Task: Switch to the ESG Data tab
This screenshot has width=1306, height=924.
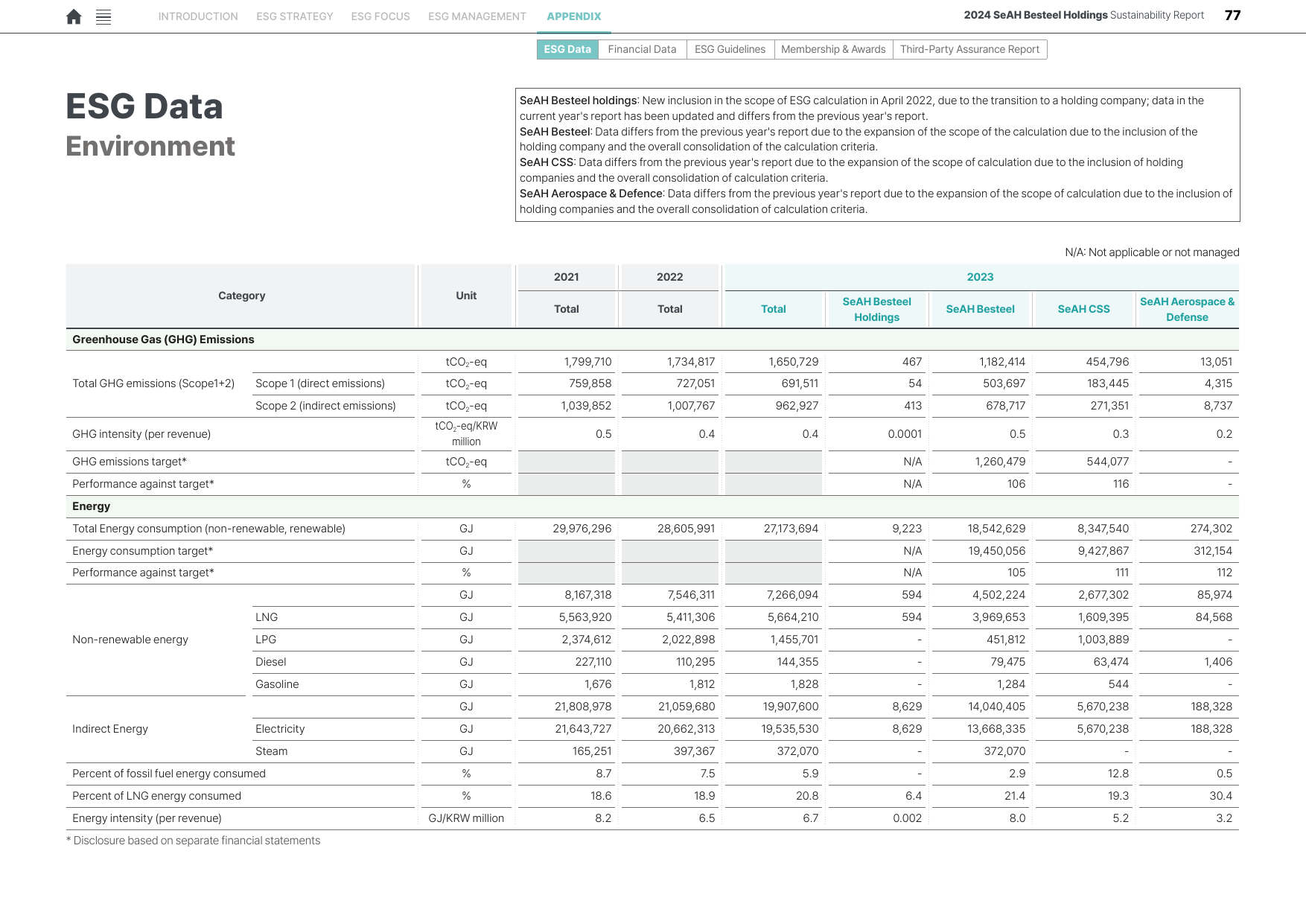Action: pos(567,49)
